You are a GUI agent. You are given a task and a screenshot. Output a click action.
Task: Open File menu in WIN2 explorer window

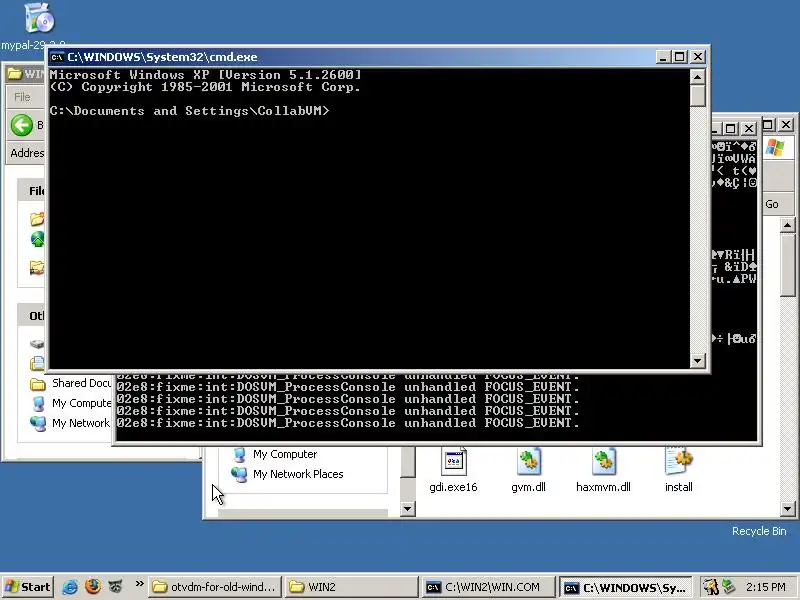(22, 97)
